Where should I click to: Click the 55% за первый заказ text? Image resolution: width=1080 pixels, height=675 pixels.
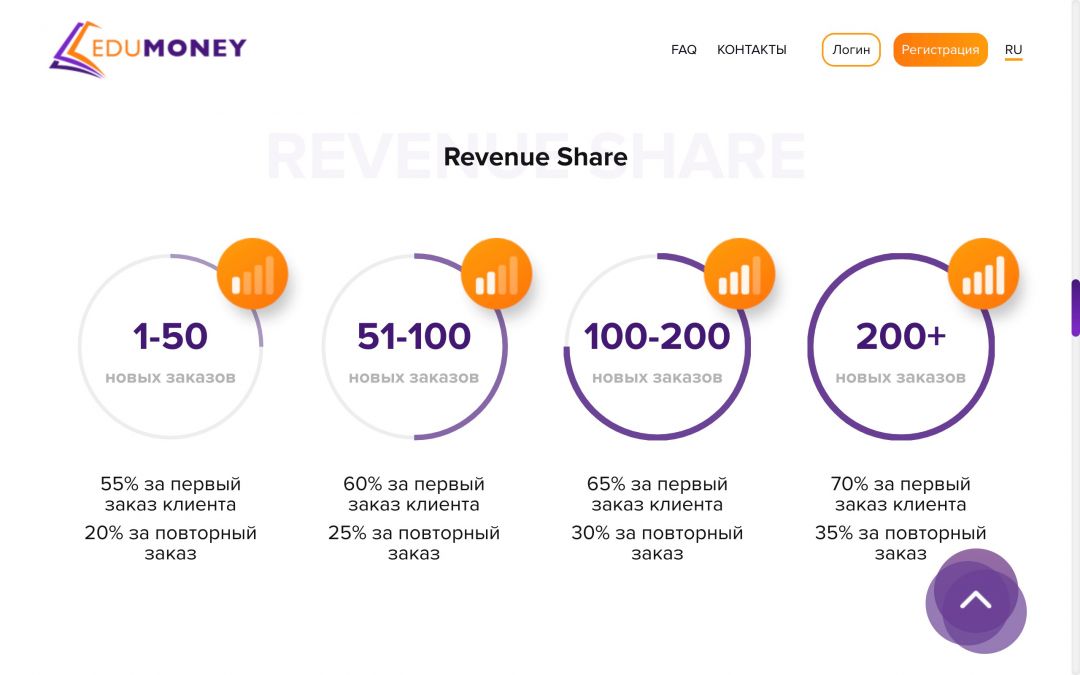point(170,494)
